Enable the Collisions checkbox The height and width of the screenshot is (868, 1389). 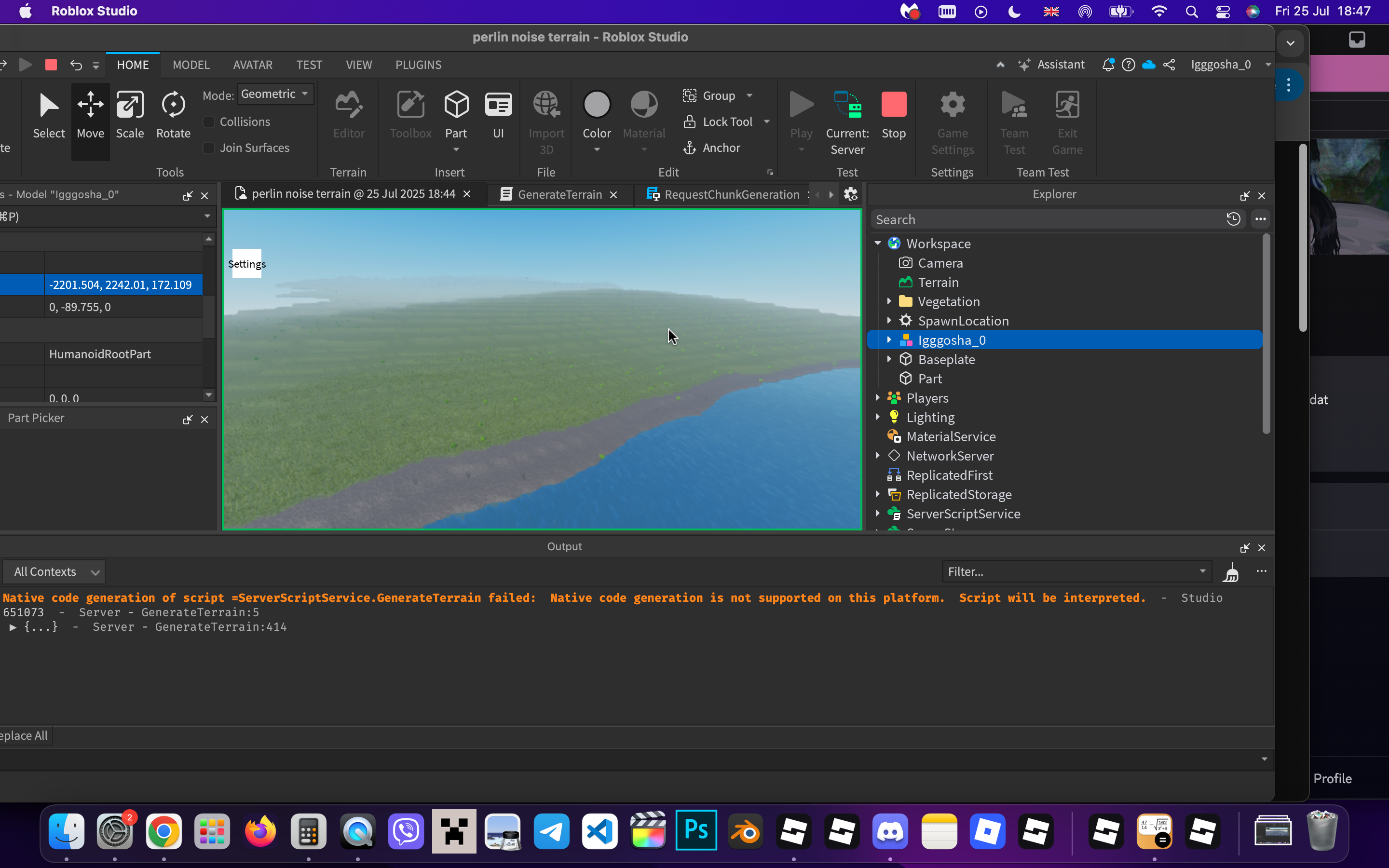pos(209,122)
